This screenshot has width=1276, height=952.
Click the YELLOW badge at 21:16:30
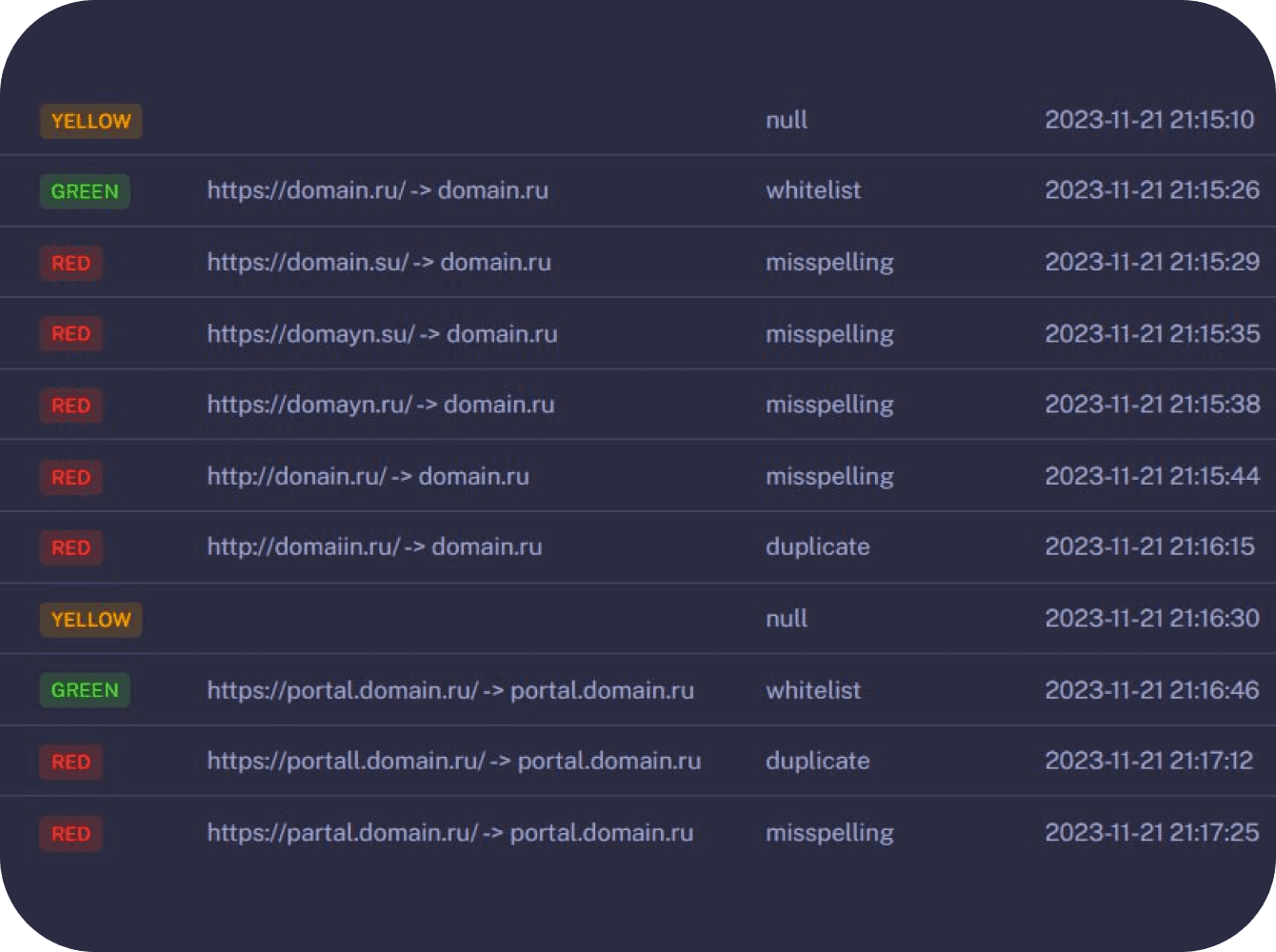(x=90, y=620)
